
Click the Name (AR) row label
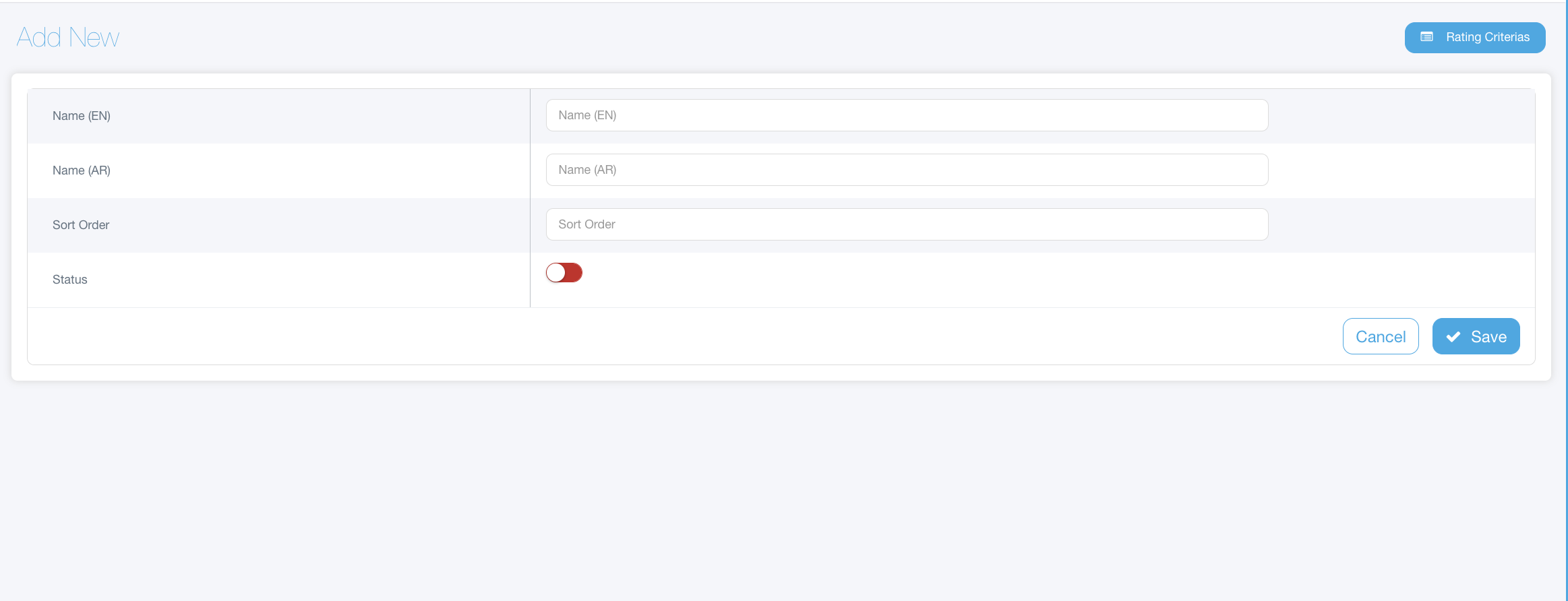pyautogui.click(x=82, y=170)
